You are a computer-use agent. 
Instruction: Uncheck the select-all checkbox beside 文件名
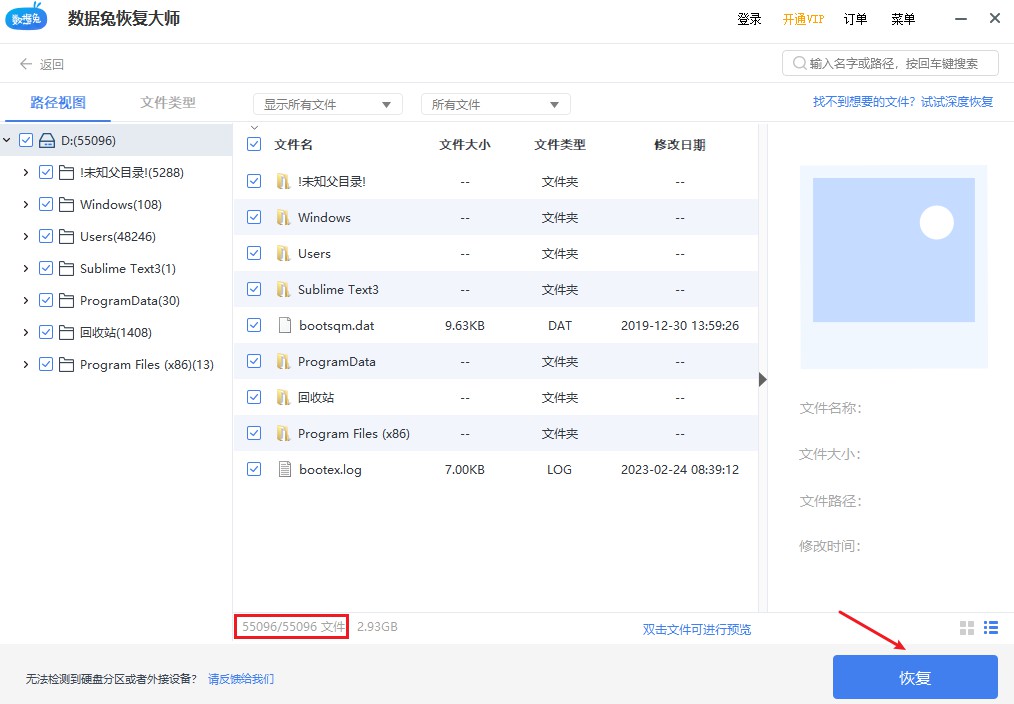[253, 143]
